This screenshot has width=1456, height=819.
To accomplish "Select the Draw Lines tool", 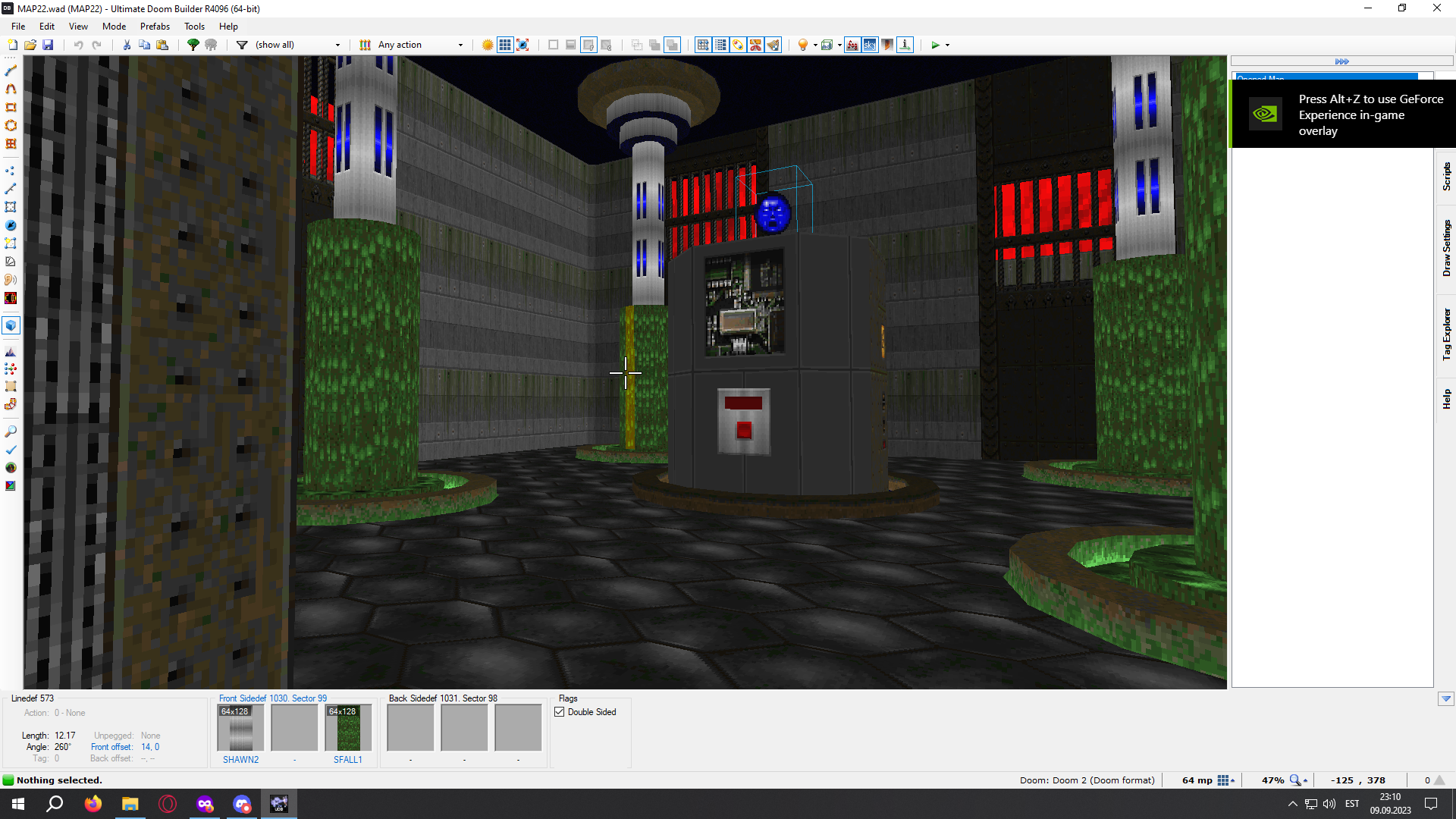I will (x=11, y=71).
